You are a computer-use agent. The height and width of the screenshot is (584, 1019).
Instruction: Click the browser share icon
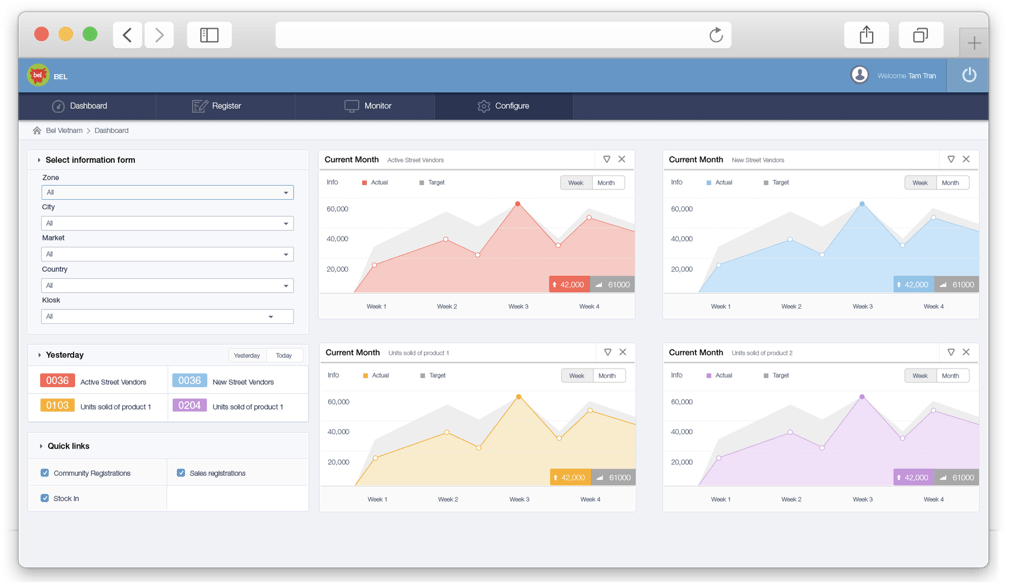[866, 35]
